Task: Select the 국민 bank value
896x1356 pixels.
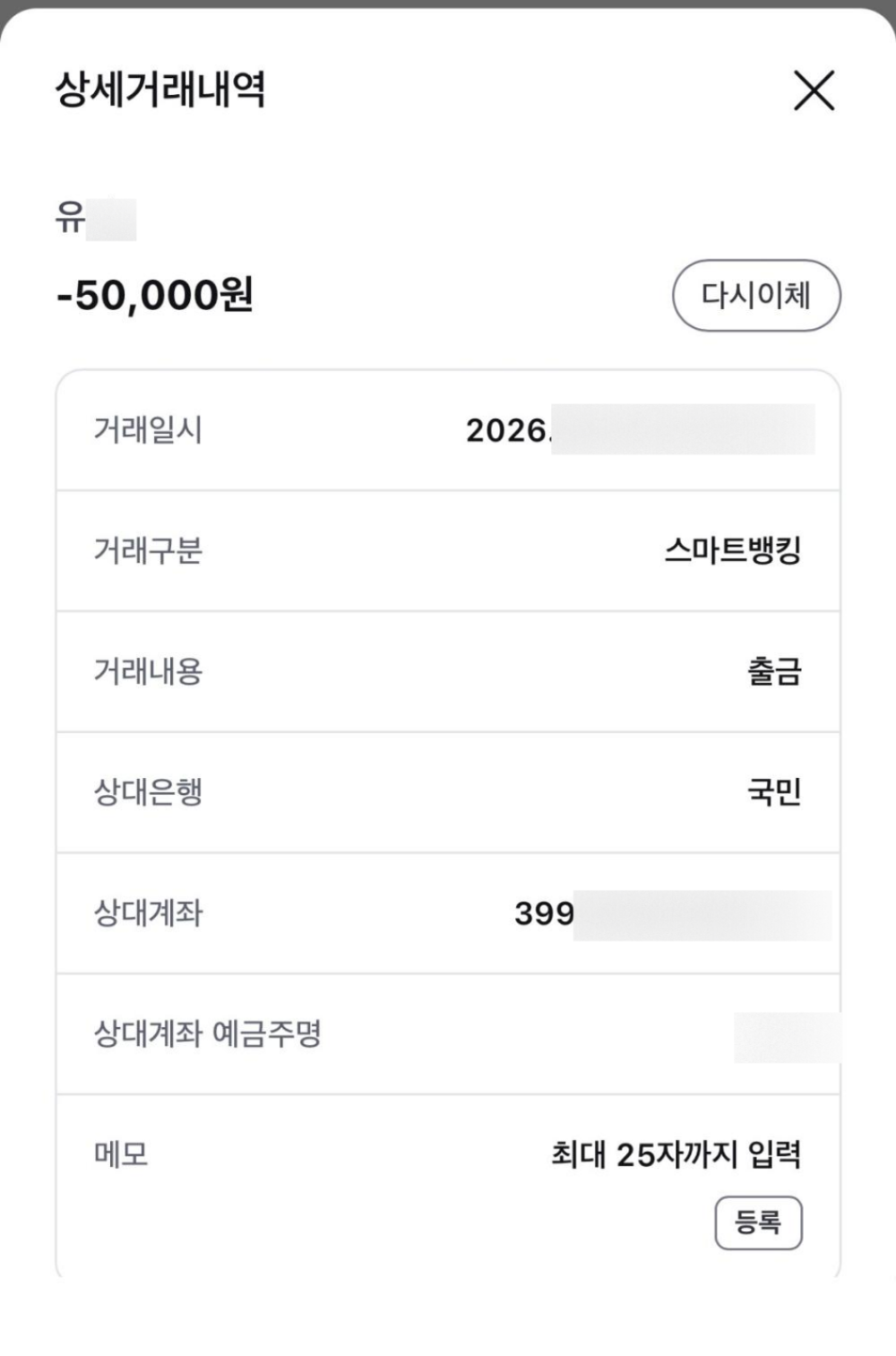Action: [x=774, y=792]
